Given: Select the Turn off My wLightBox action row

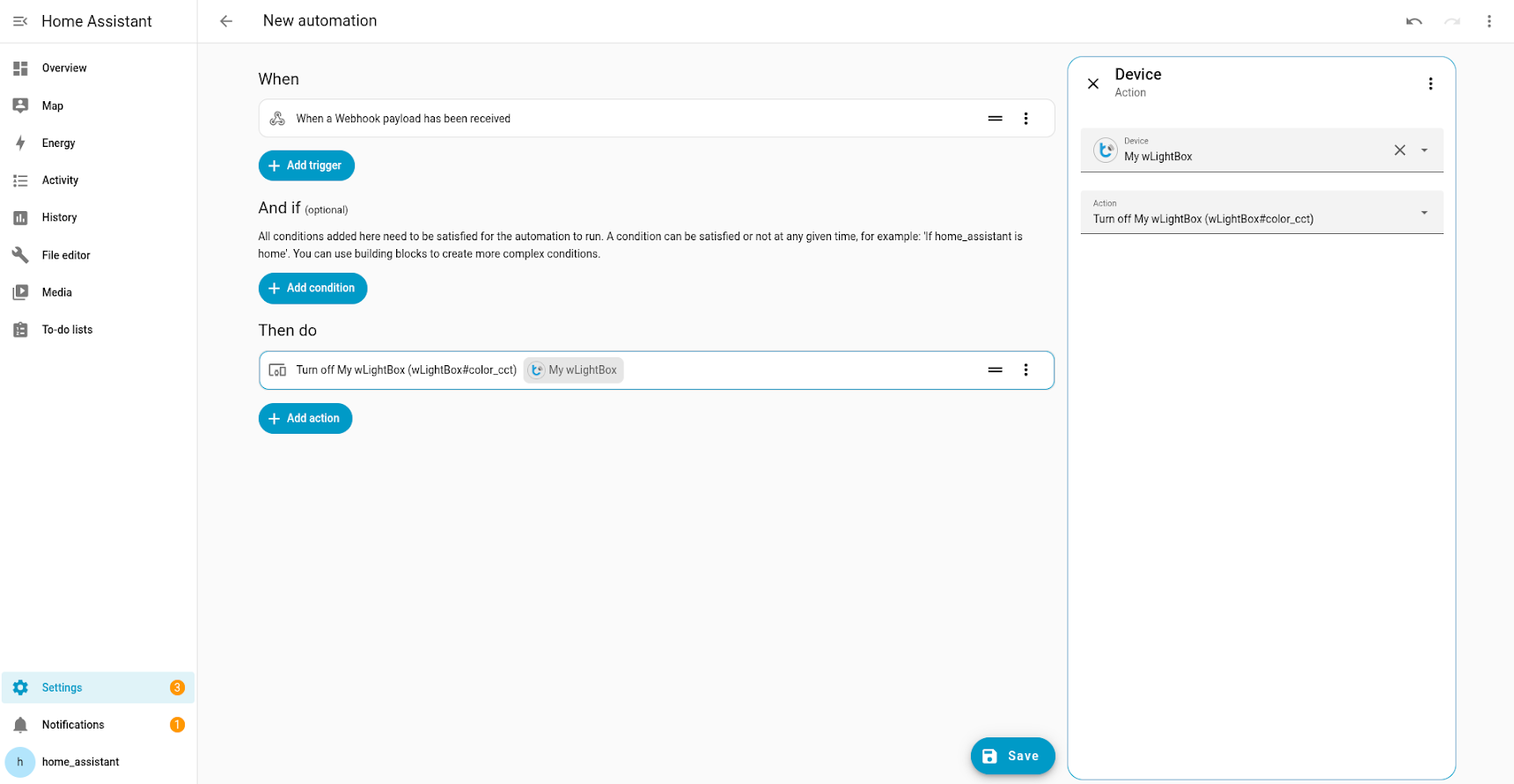Looking at the screenshot, I should pyautogui.click(x=657, y=370).
